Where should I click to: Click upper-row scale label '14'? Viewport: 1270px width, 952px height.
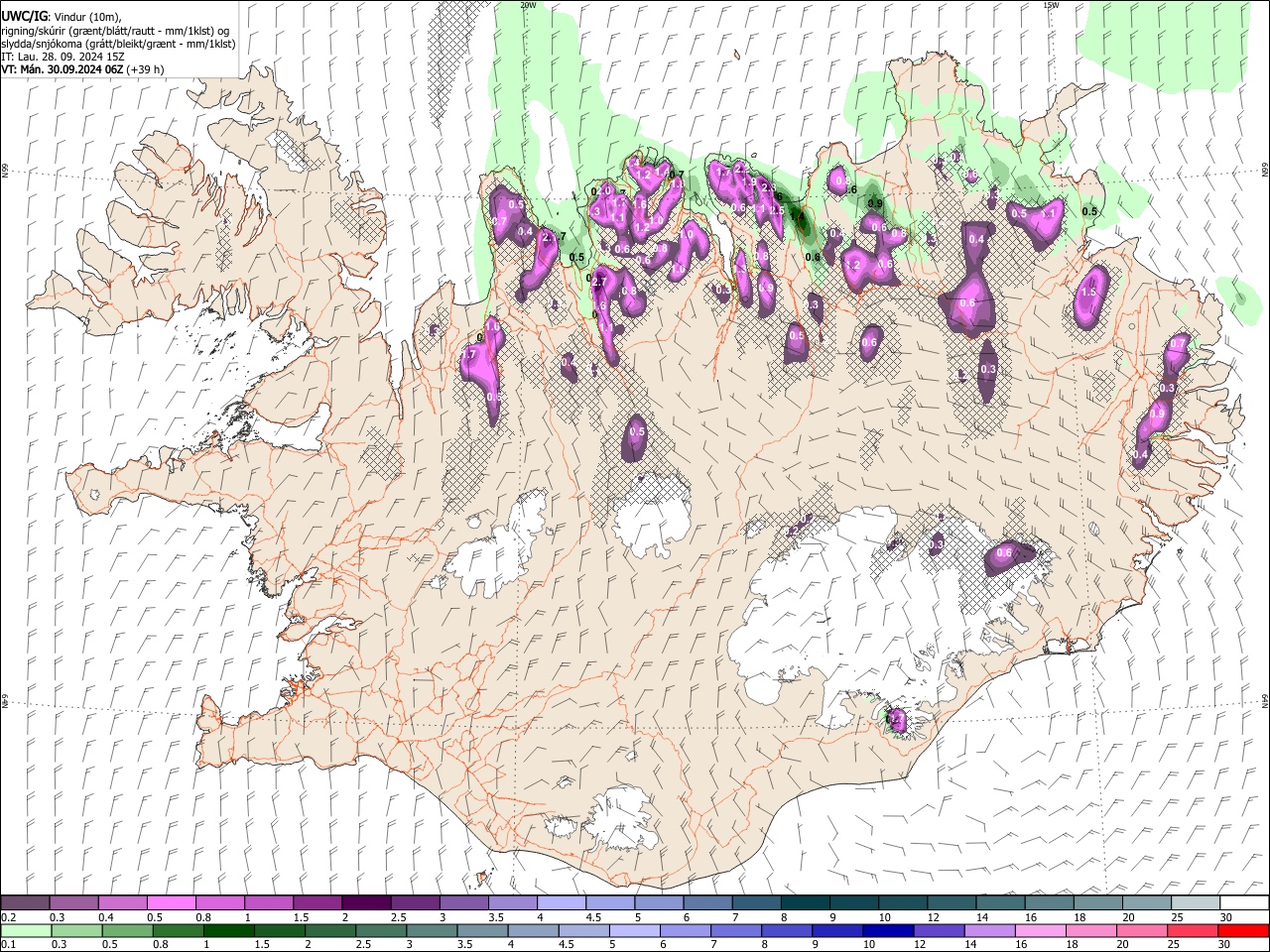click(982, 917)
